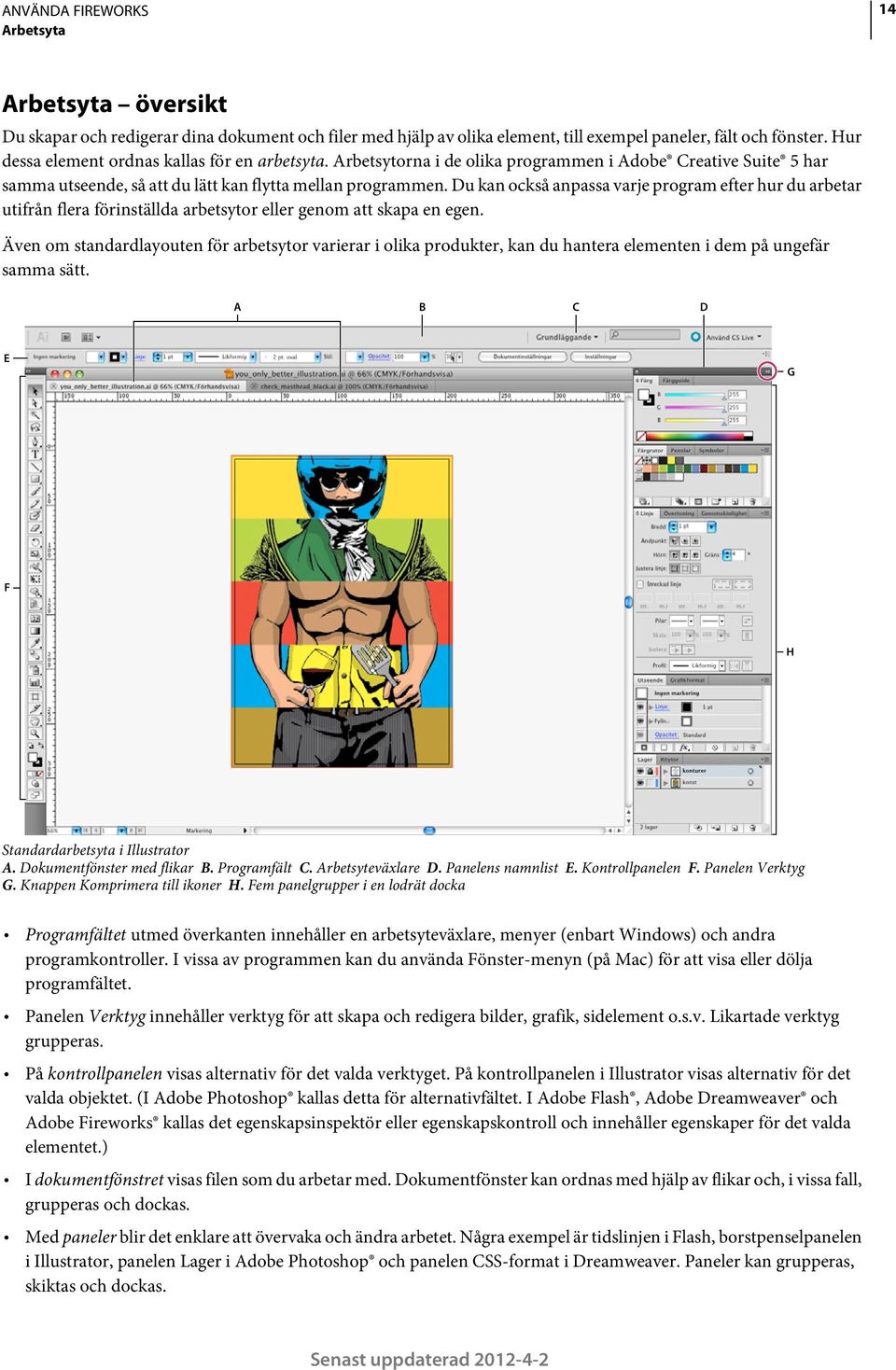Click the vertical scrollbar thumb of document
The image size is (896, 1370).
click(x=628, y=602)
